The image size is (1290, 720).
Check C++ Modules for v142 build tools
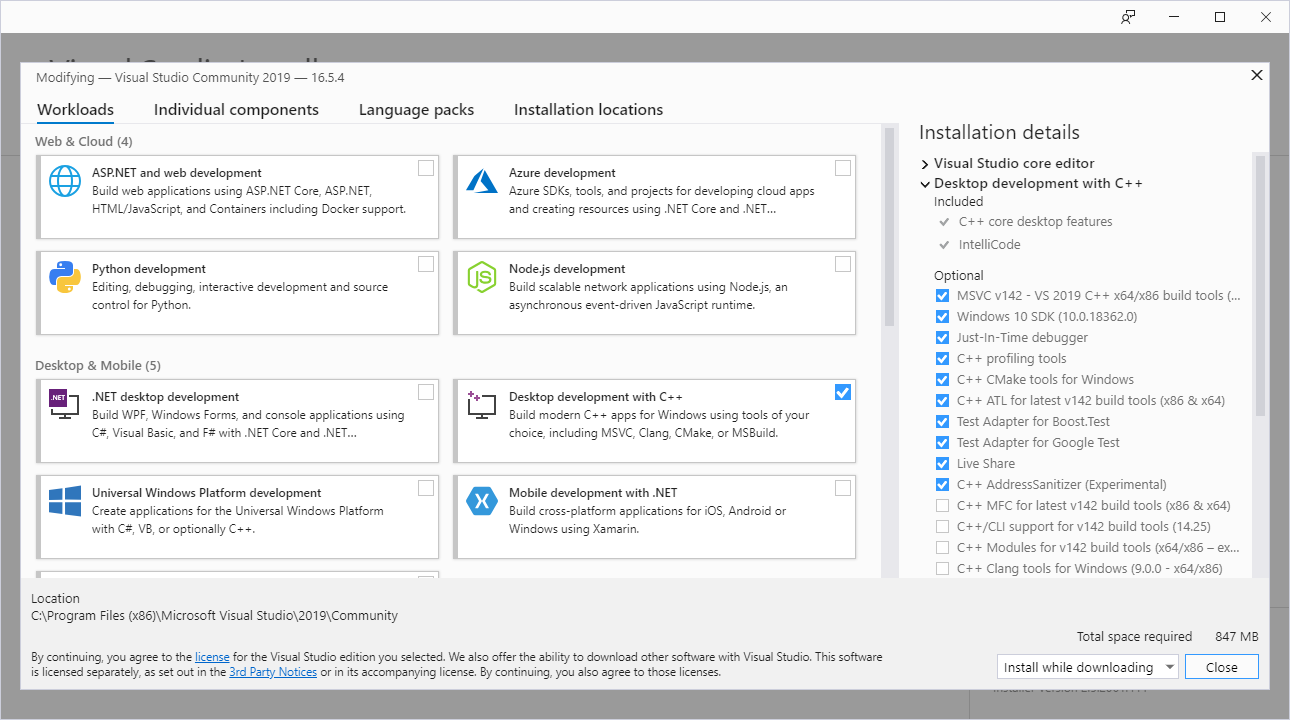click(942, 548)
